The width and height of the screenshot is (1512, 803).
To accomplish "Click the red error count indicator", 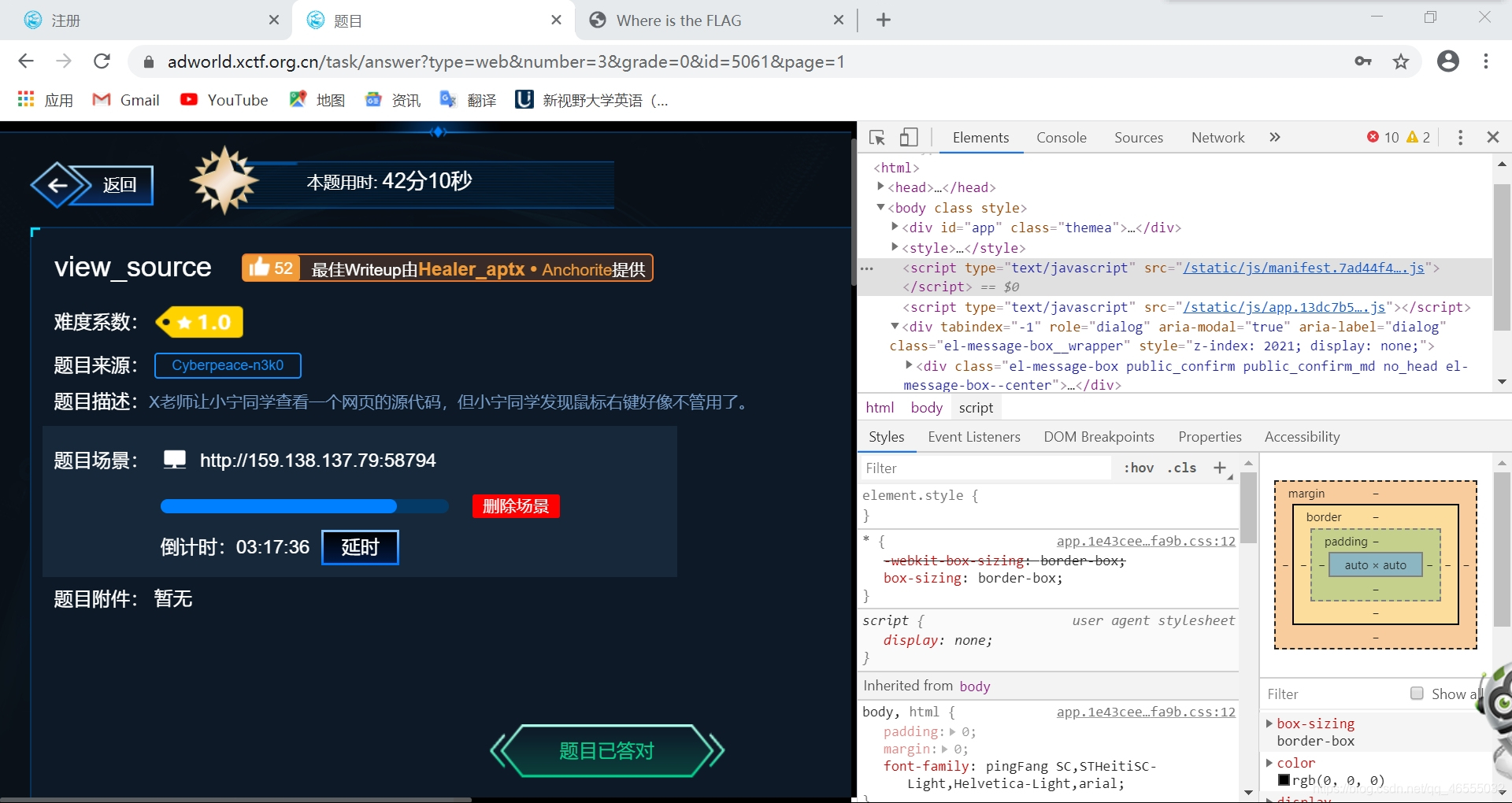I will (1383, 138).
